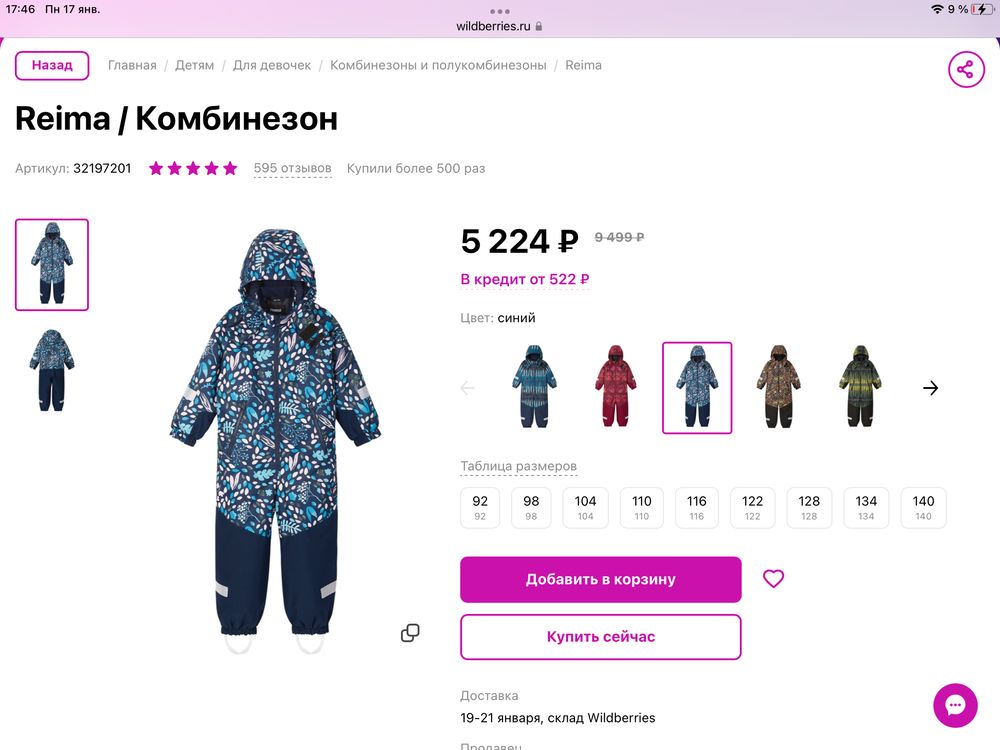Image resolution: width=1000 pixels, height=750 pixels.
Task: Click the second product thumbnail on the left
Action: coord(51,368)
